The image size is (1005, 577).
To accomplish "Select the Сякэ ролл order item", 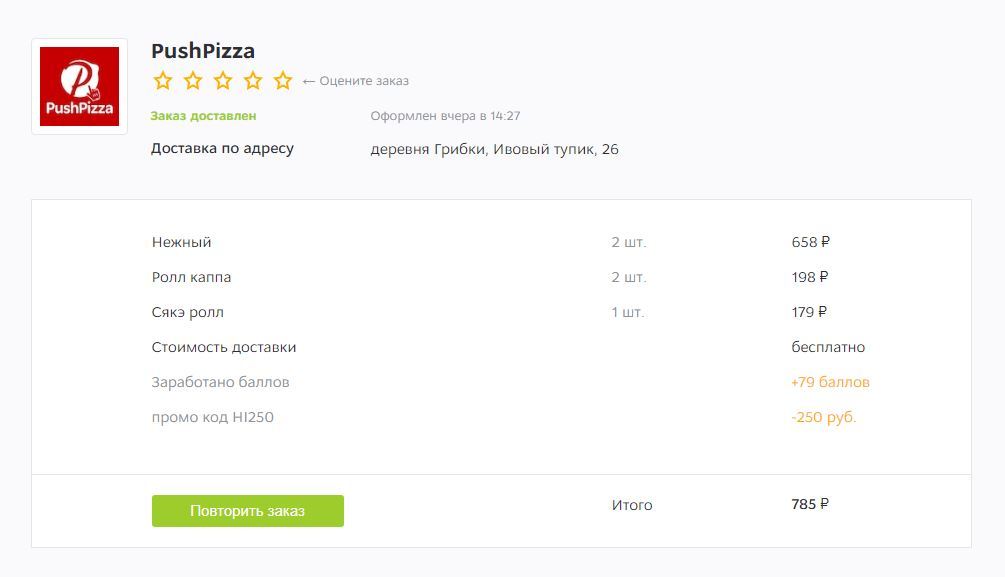I will [188, 312].
